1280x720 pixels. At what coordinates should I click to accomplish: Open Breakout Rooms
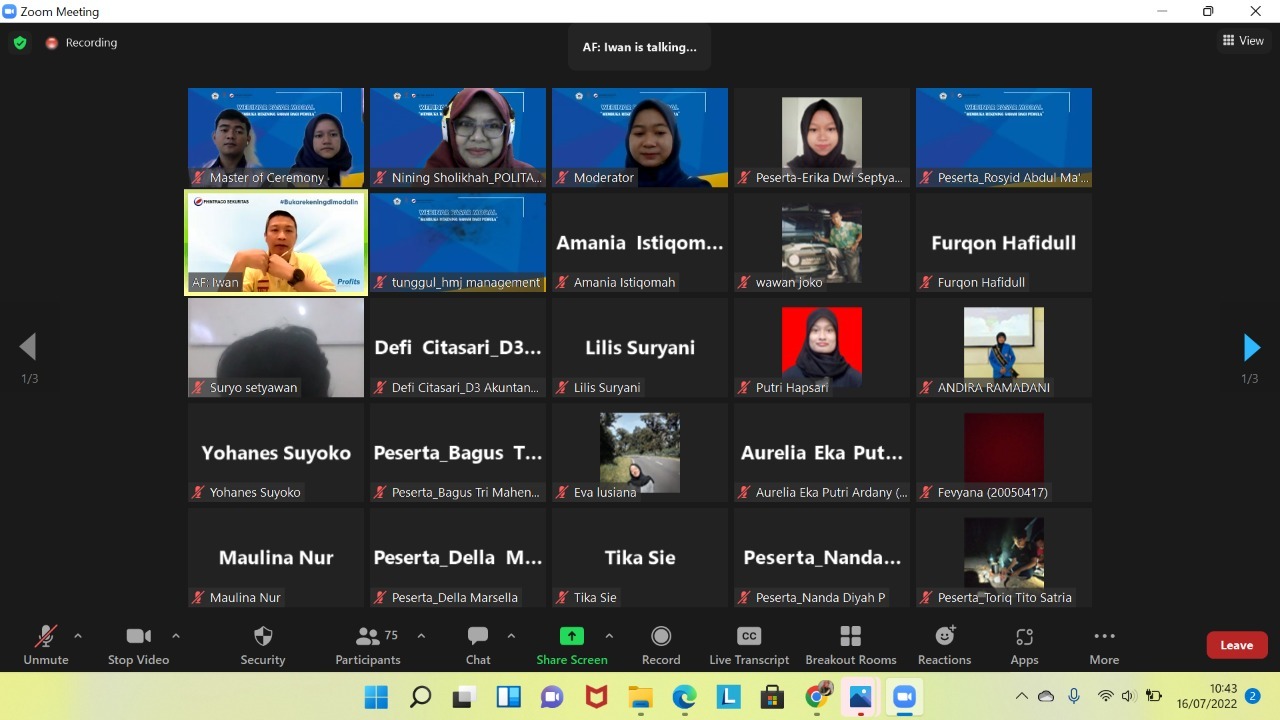[850, 645]
